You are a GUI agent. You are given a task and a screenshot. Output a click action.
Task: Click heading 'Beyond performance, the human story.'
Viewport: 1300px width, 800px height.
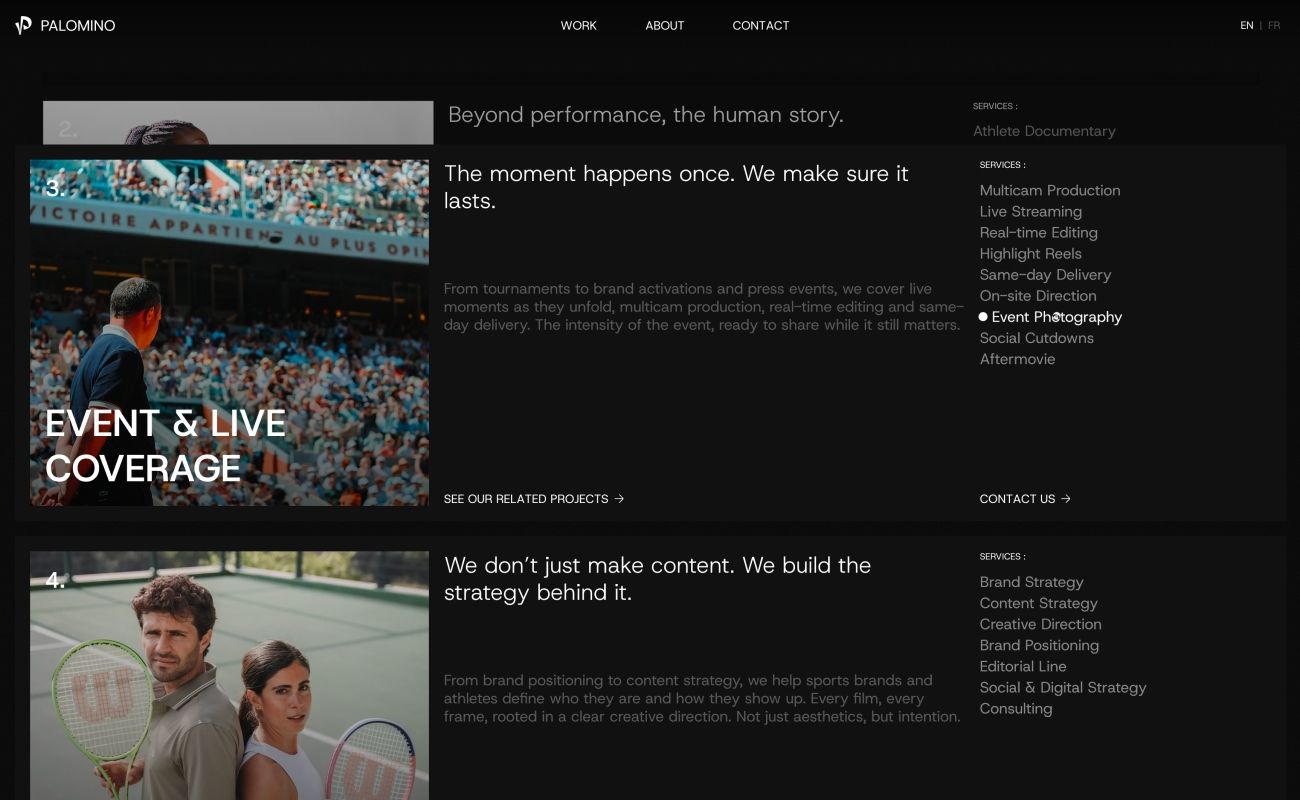pyautogui.click(x=646, y=115)
